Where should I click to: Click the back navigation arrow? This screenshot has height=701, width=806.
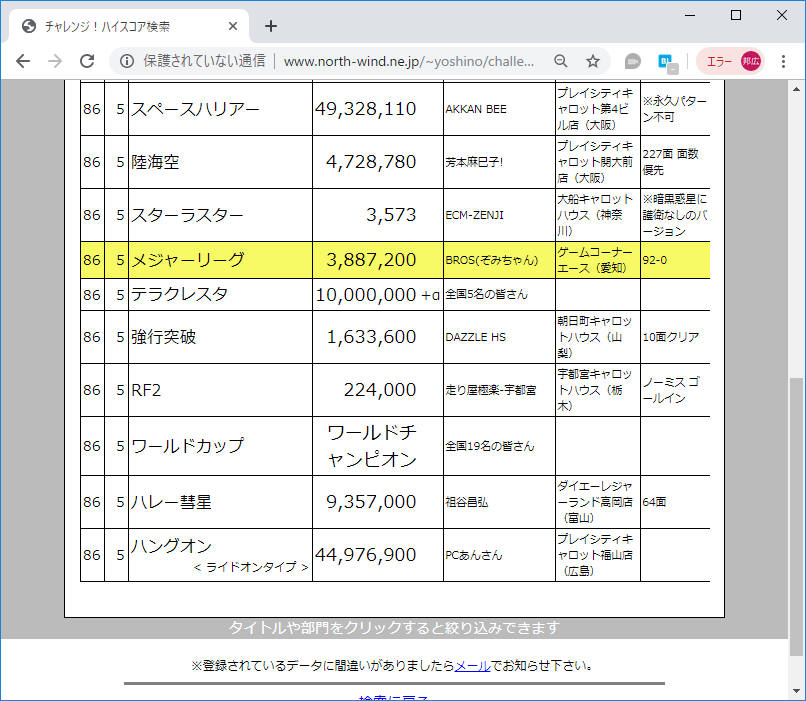tap(22, 61)
